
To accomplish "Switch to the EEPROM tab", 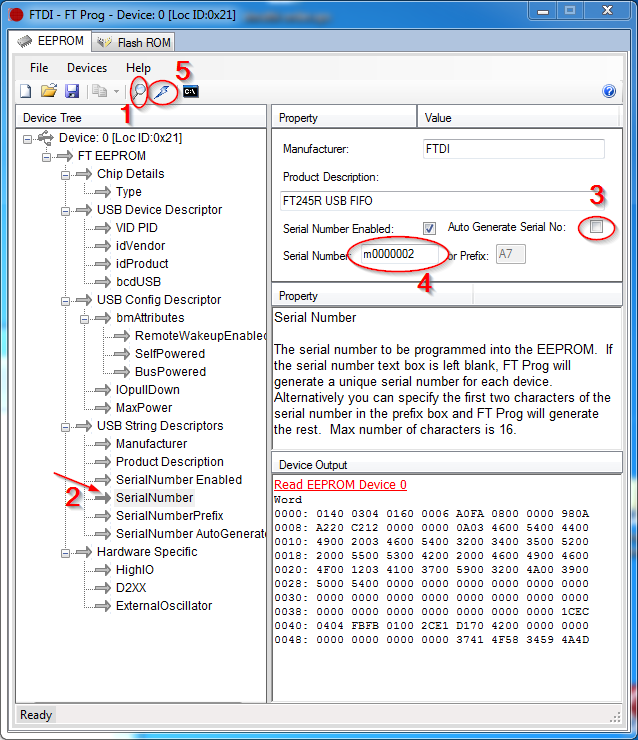I will (x=50, y=41).
